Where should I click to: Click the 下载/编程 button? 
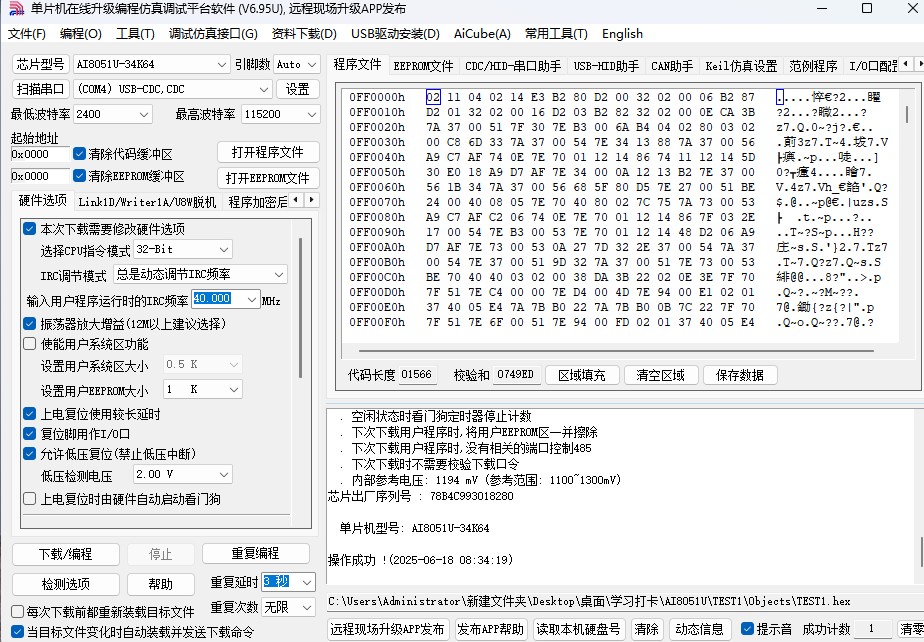[x=65, y=554]
